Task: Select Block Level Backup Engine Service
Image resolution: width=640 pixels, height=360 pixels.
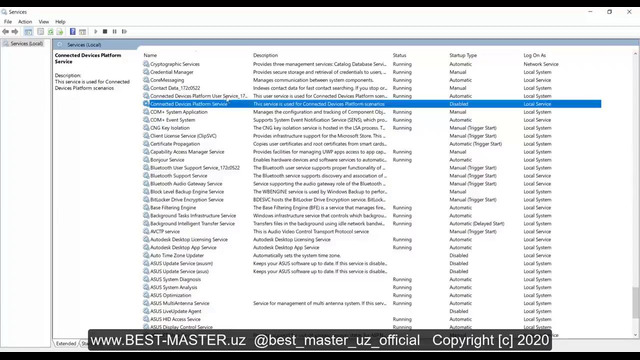Action: tap(187, 191)
